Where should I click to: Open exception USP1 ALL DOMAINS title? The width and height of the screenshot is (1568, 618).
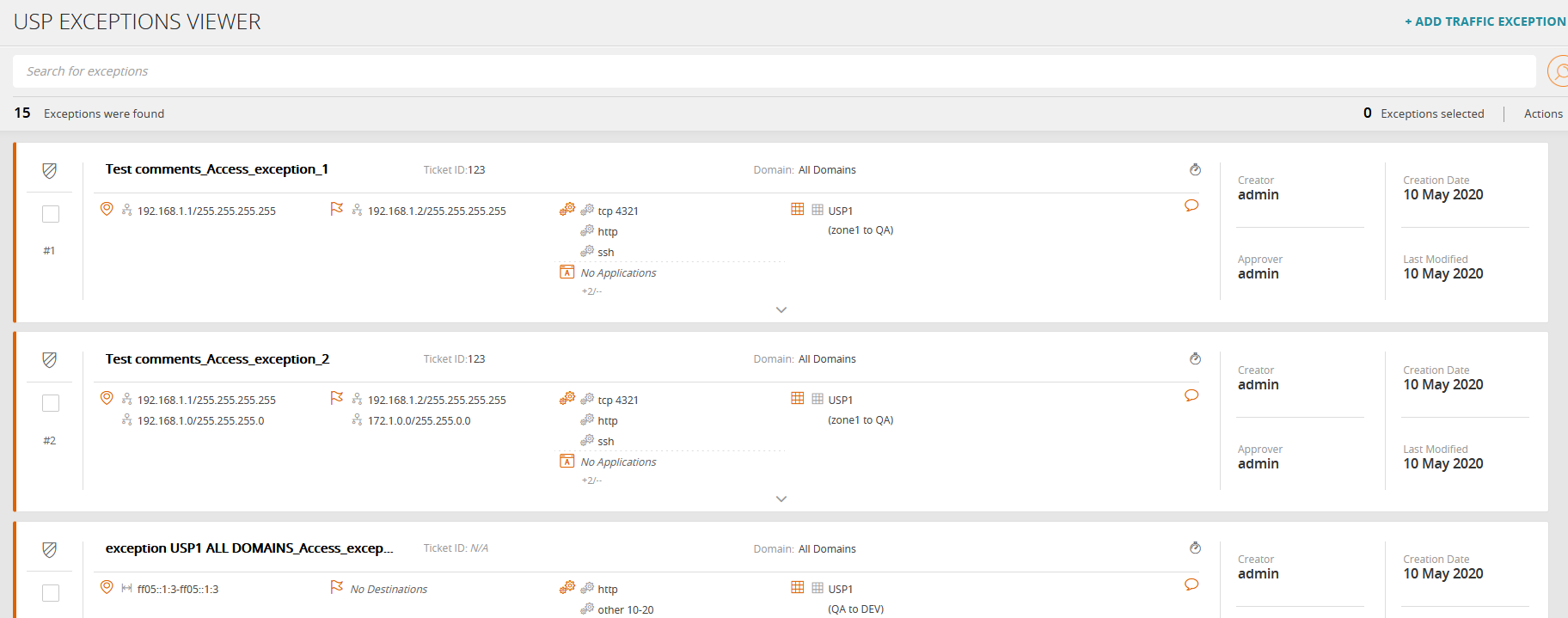[249, 548]
